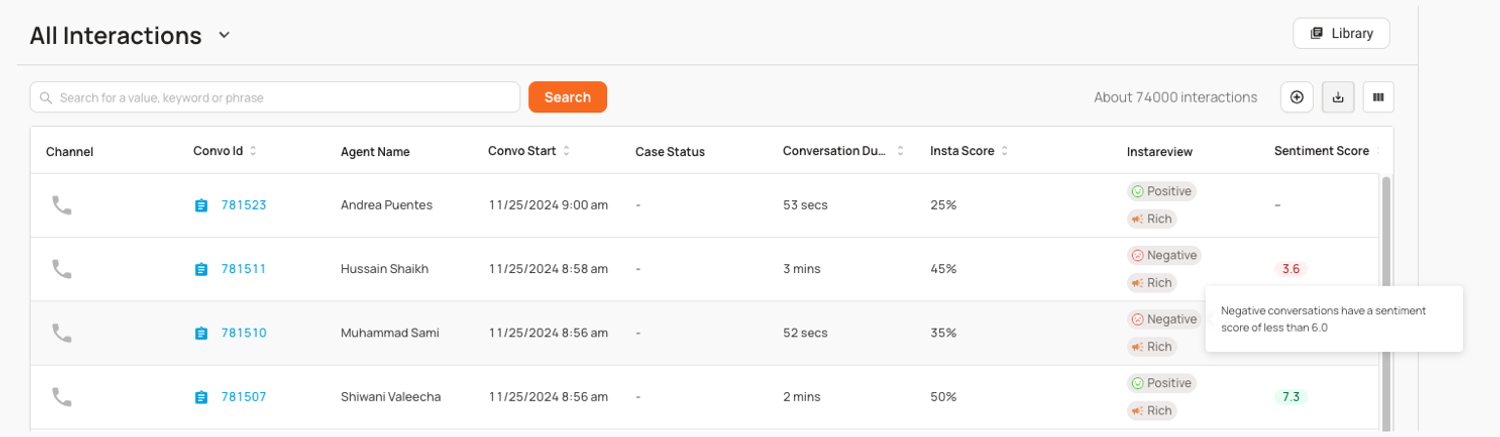Screen dimensions: 1500x437
Task: Sort by Insta Score column
Action: (x=1004, y=151)
